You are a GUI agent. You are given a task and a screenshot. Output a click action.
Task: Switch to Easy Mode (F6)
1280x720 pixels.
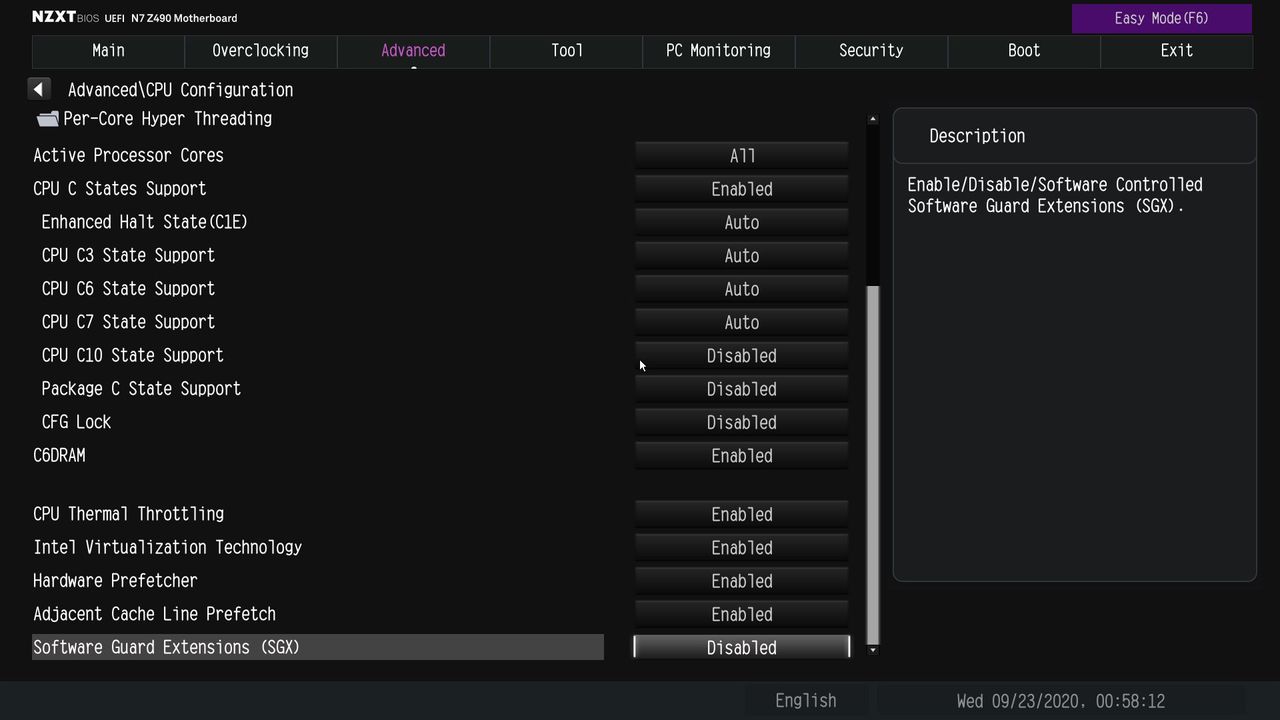click(1161, 18)
